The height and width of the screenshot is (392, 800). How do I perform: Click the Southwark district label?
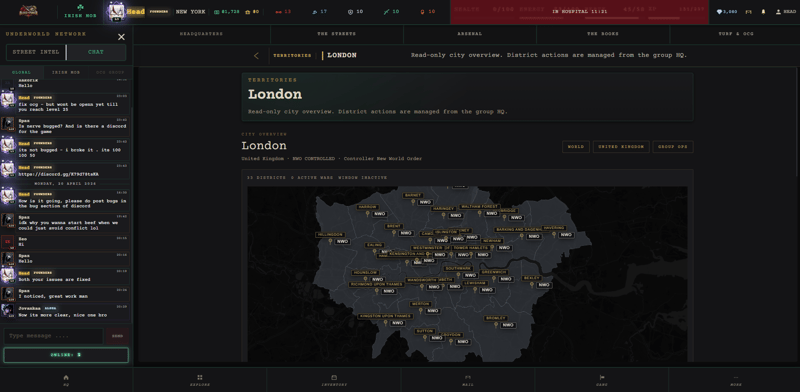pos(458,268)
